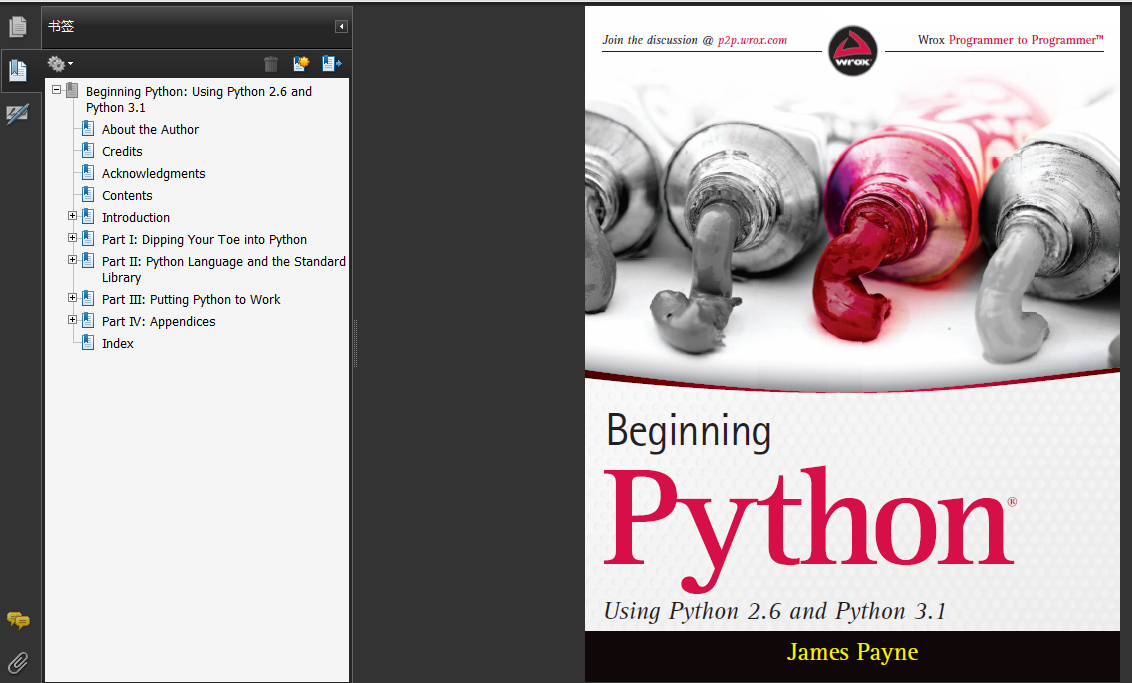Click the Wrox logo on the cover

853,51
